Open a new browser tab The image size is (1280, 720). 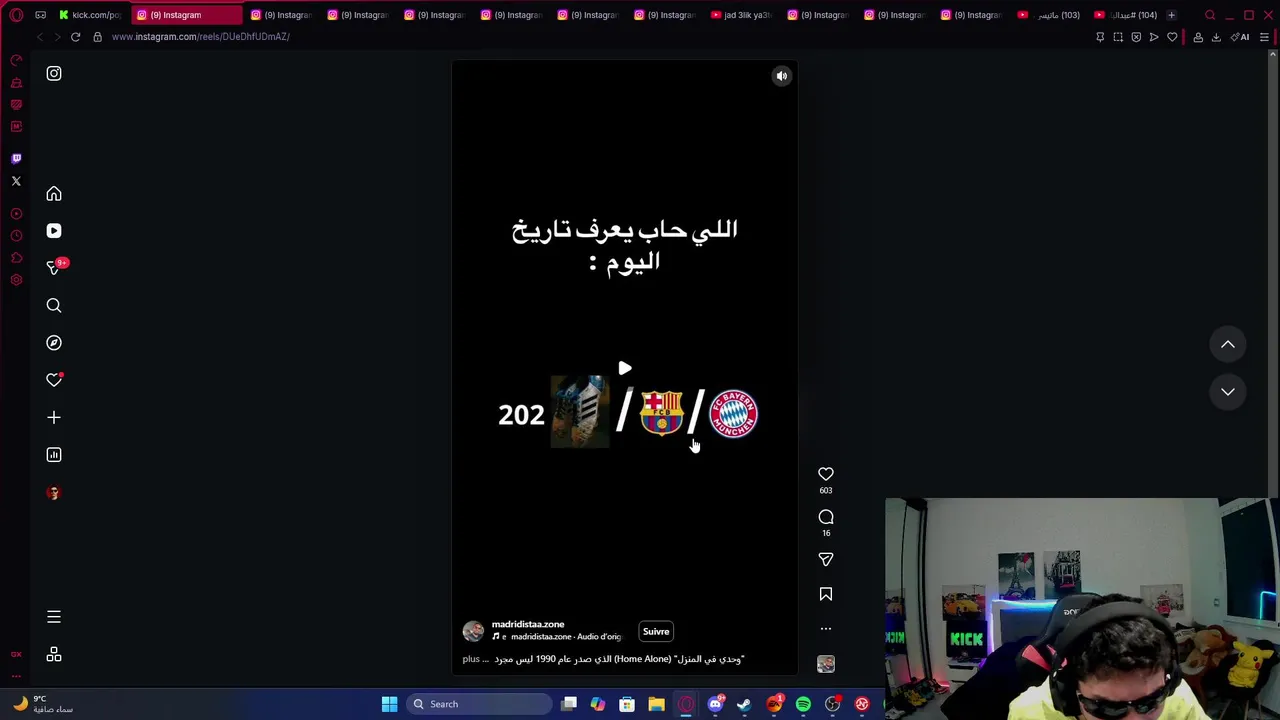click(1171, 15)
